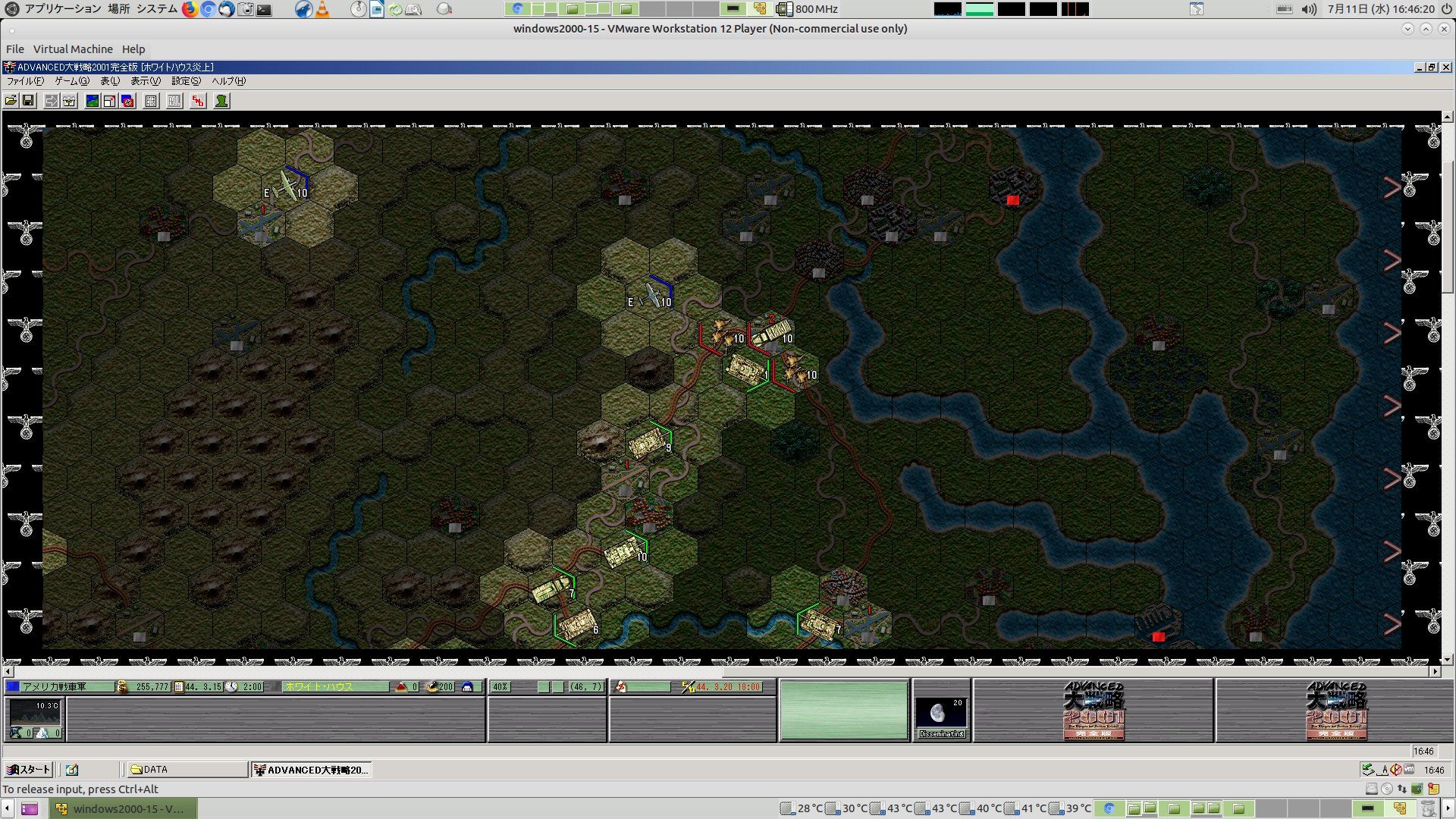This screenshot has width=1456, height=819.
Task: Click the moon phase weather thumbnail
Action: click(x=941, y=714)
